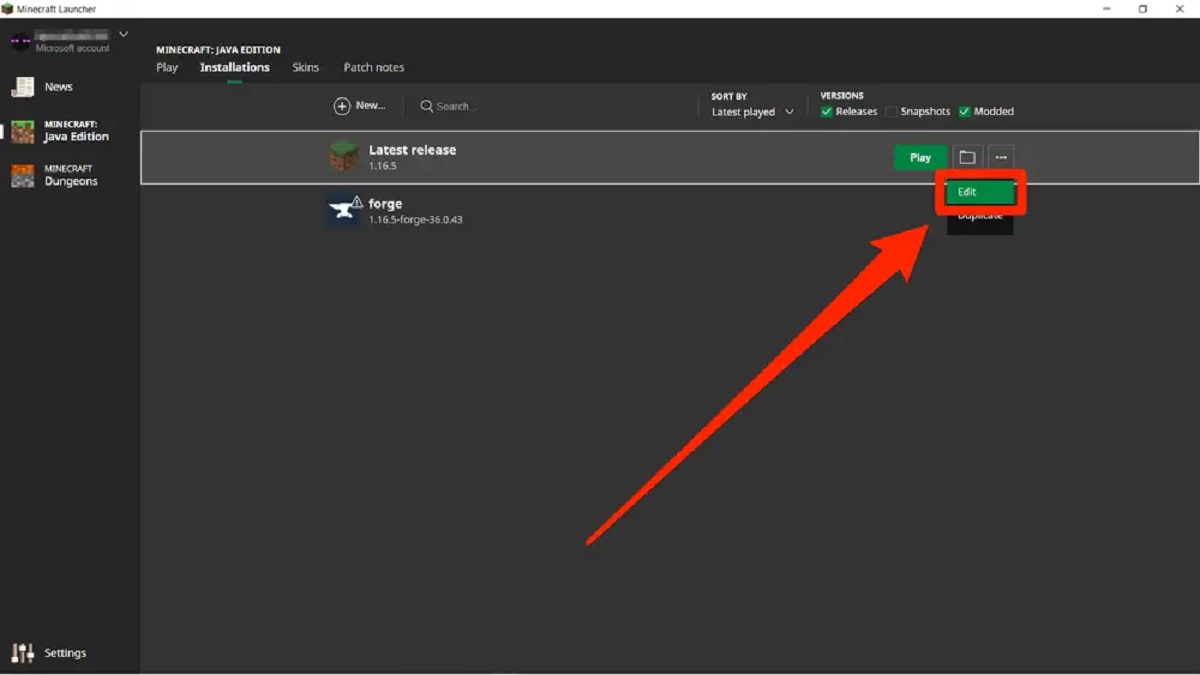Click the plus icon for New installation
The image size is (1200, 675).
coord(342,106)
